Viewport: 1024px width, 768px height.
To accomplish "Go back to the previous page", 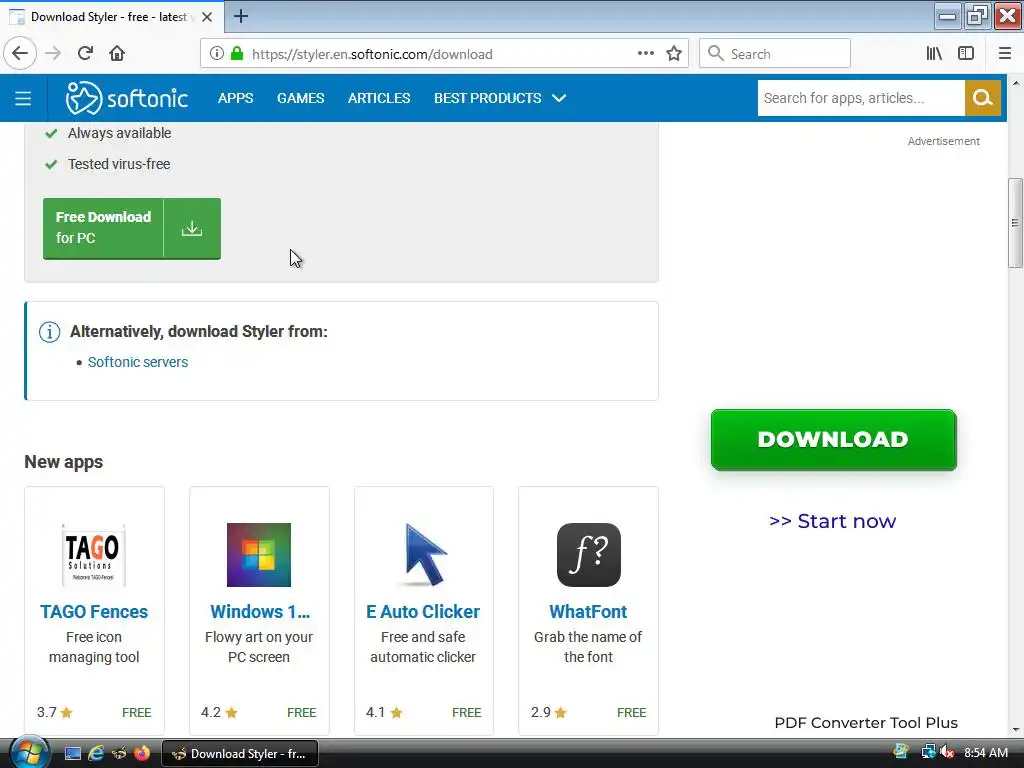I will click(20, 54).
